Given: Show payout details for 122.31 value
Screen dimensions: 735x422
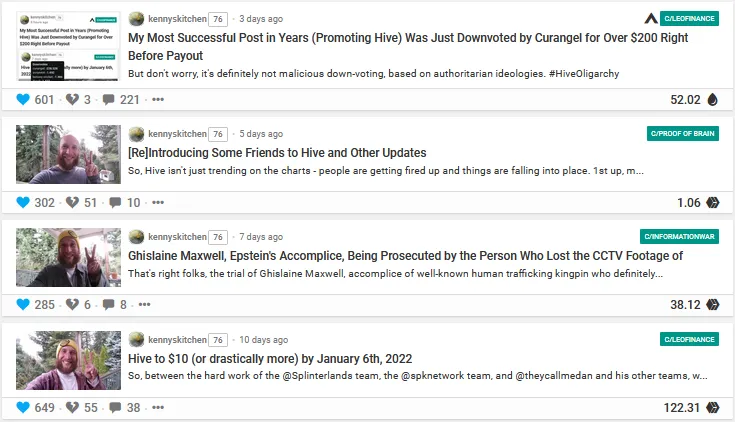Looking at the screenshot, I should [x=682, y=407].
